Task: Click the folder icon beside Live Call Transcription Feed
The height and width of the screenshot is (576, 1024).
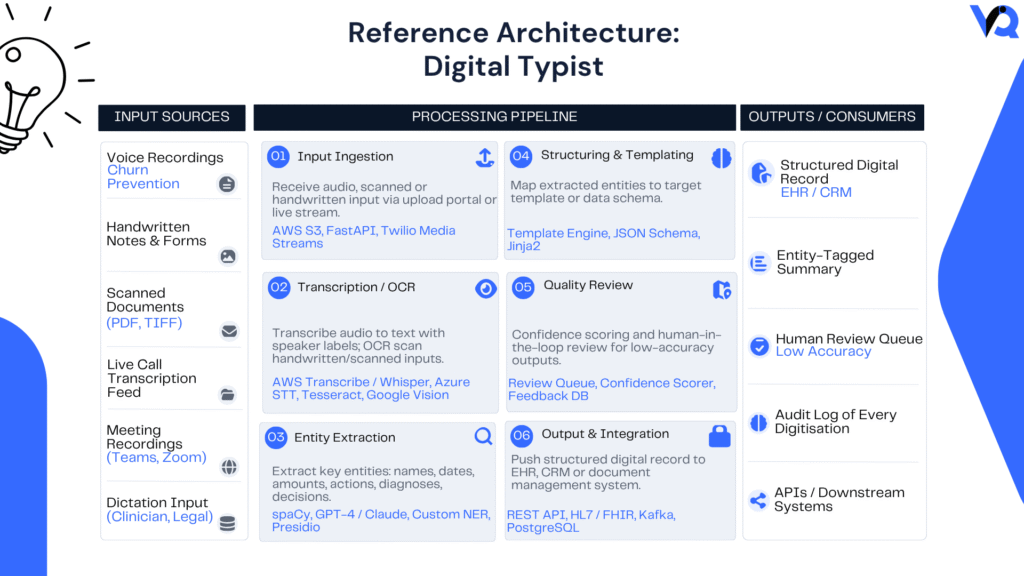Action: click(227, 394)
